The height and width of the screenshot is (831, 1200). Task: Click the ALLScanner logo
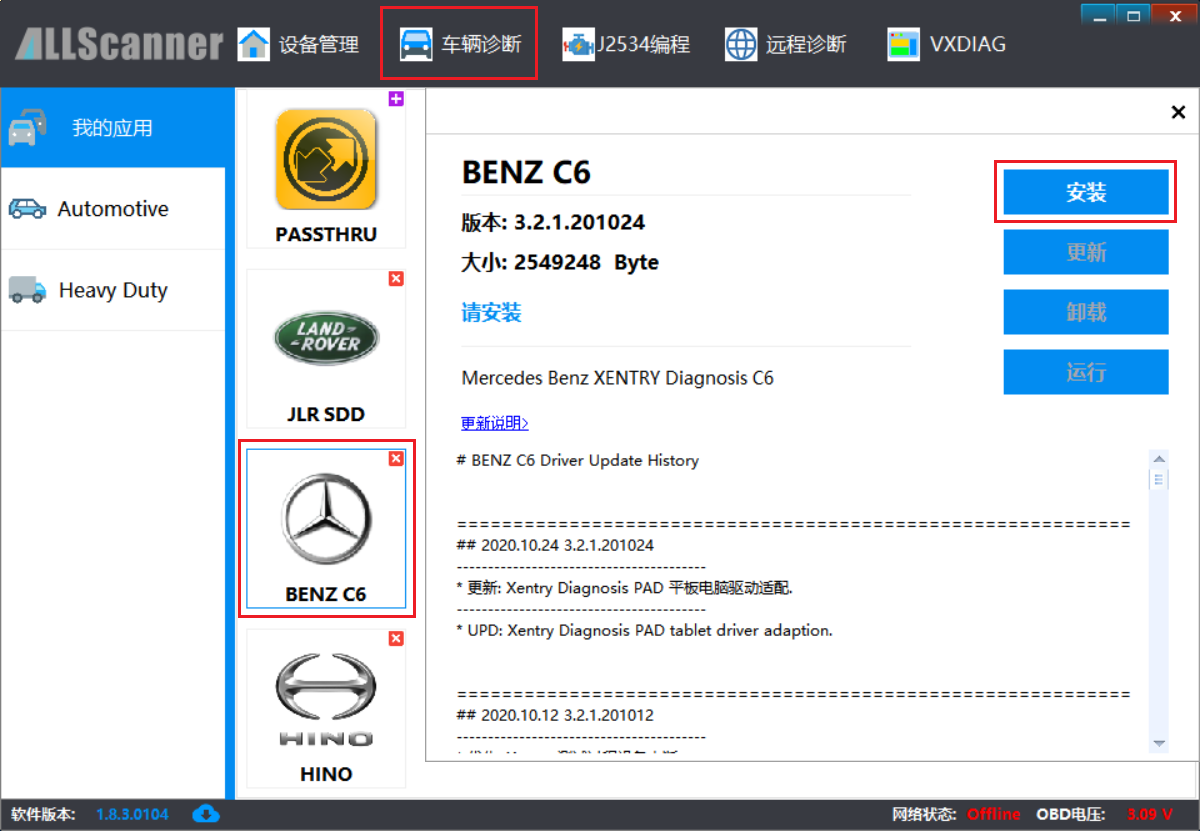[119, 43]
